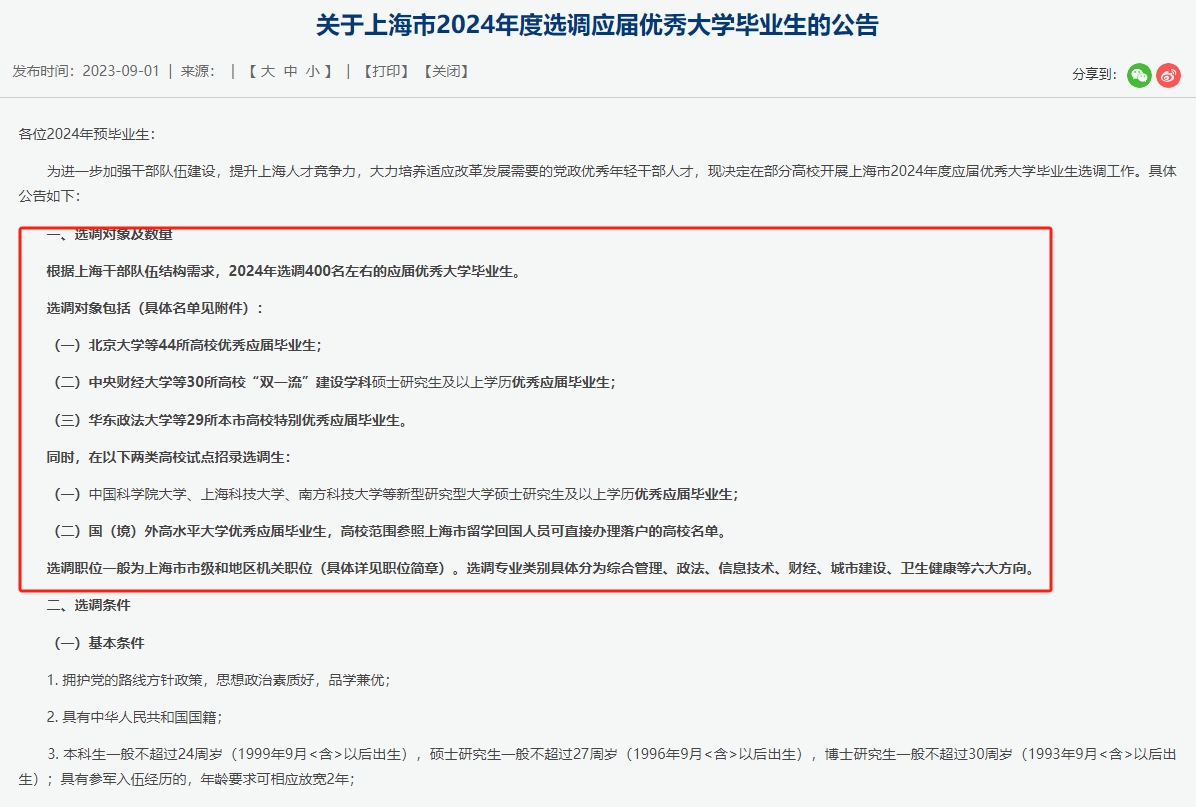The width and height of the screenshot is (1196, 807).
Task: Select 小 to shrink the article font
Action: click(315, 71)
